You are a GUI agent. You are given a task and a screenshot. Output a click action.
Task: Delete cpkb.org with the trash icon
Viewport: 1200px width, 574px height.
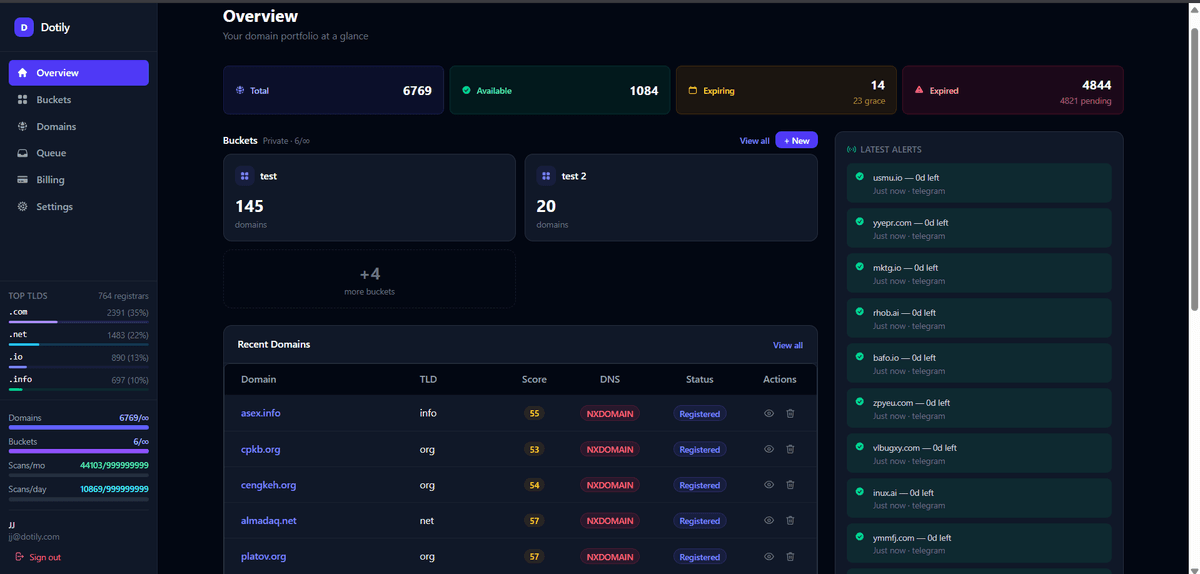(790, 449)
